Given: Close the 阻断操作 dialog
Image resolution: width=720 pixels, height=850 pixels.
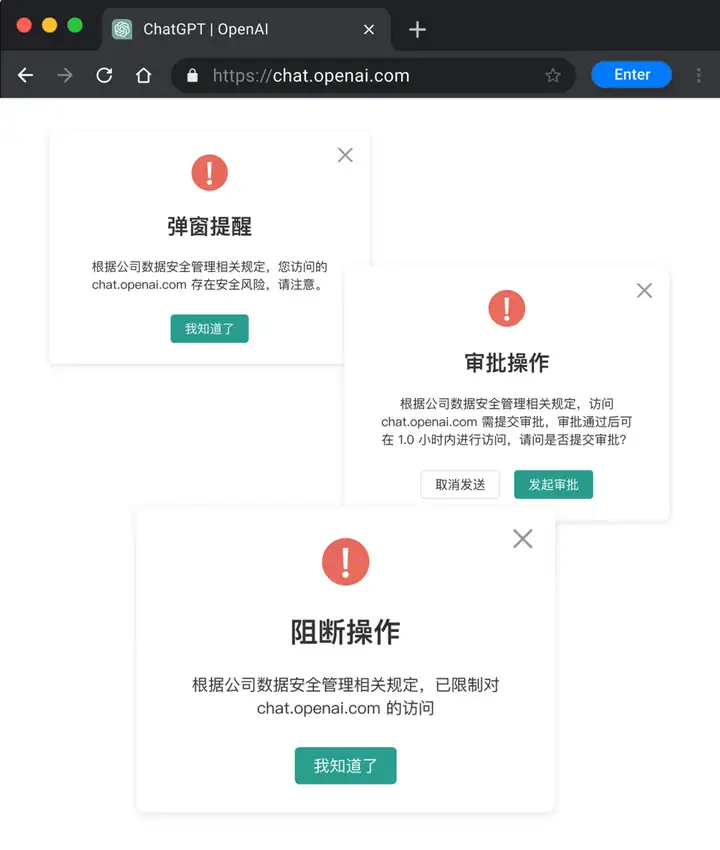Looking at the screenshot, I should [523, 538].
